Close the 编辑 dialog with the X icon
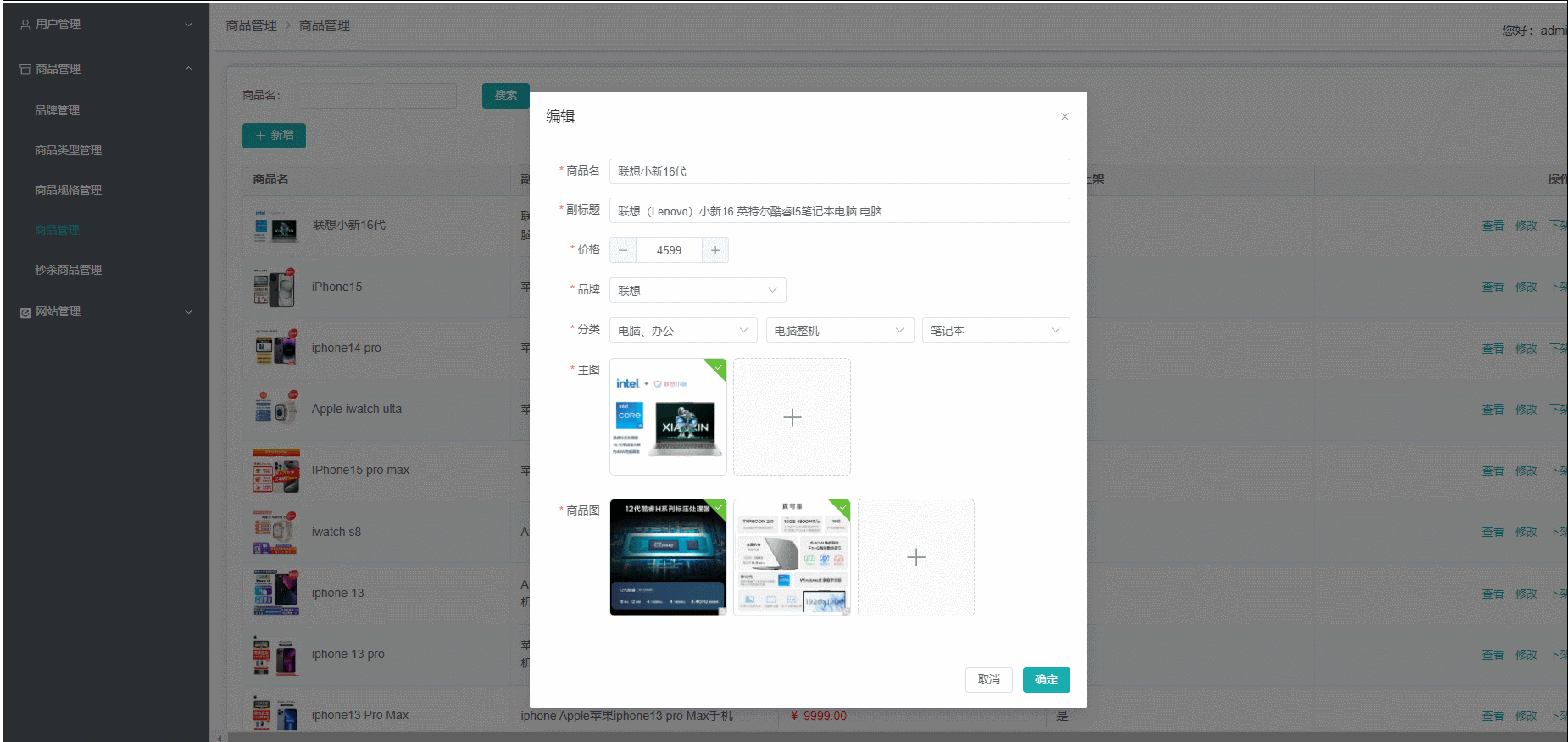Screen dimensions: 1568x742 (x=1065, y=117)
